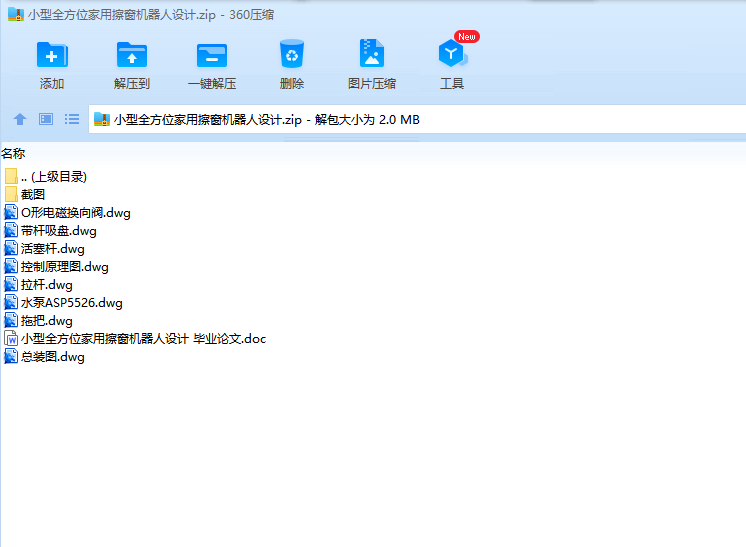Select file name 水泵ASP5526.dwg

click(x=72, y=303)
